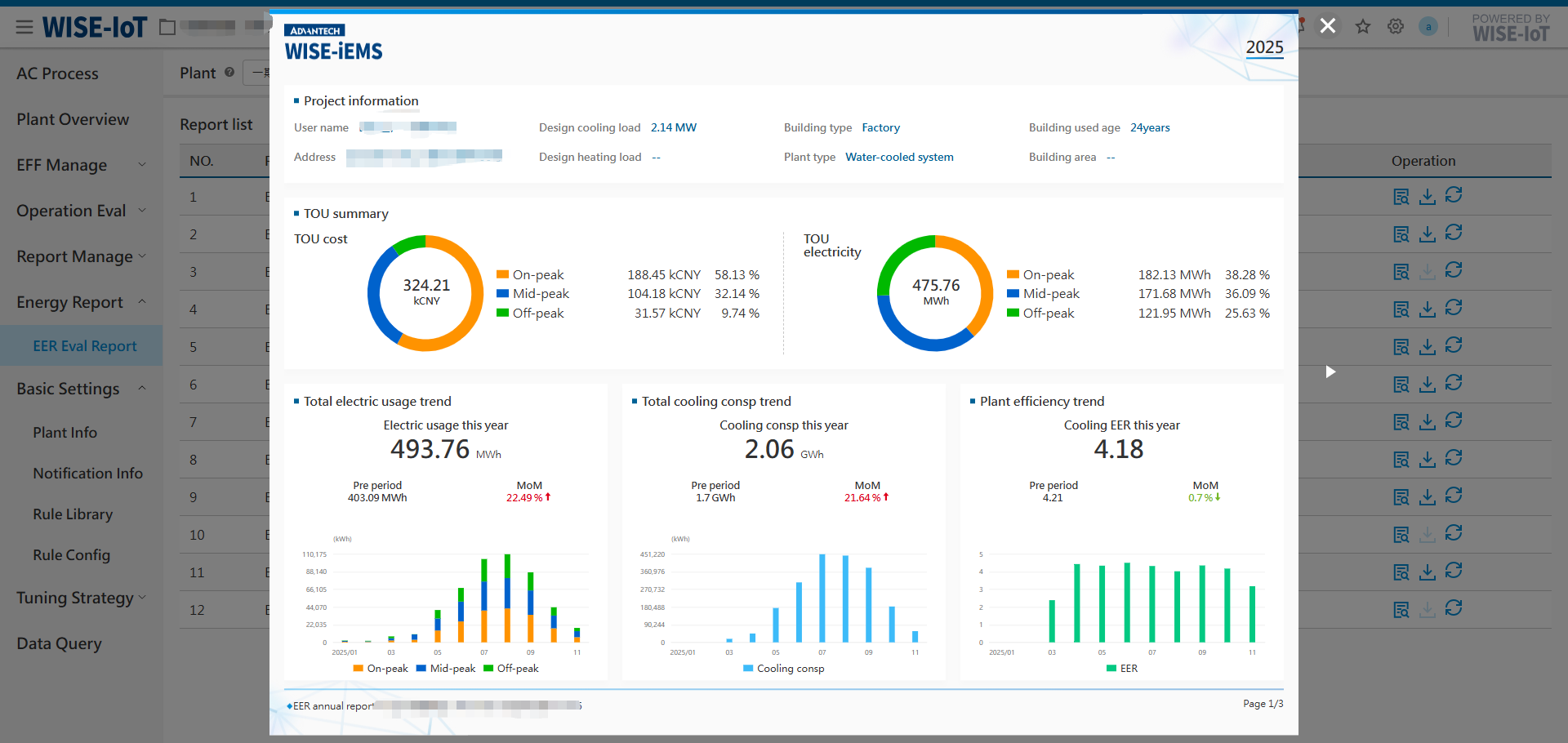This screenshot has height=743, width=1568.
Task: Click the hamburger menu icon beside WISE-IoT
Action: coord(24,28)
